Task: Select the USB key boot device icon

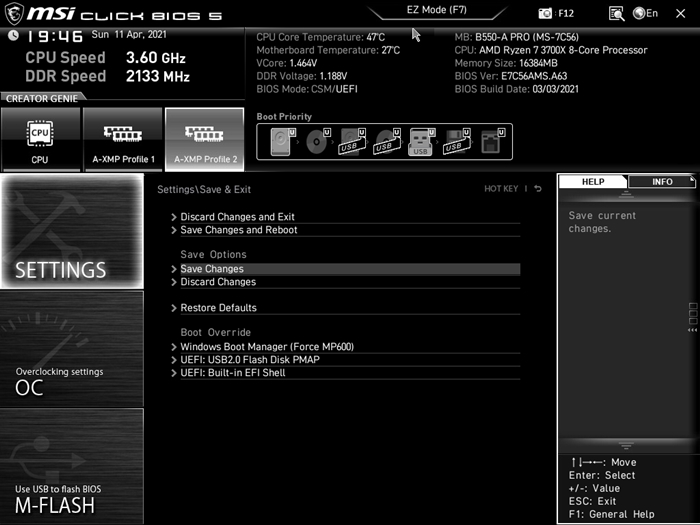Action: (421, 142)
